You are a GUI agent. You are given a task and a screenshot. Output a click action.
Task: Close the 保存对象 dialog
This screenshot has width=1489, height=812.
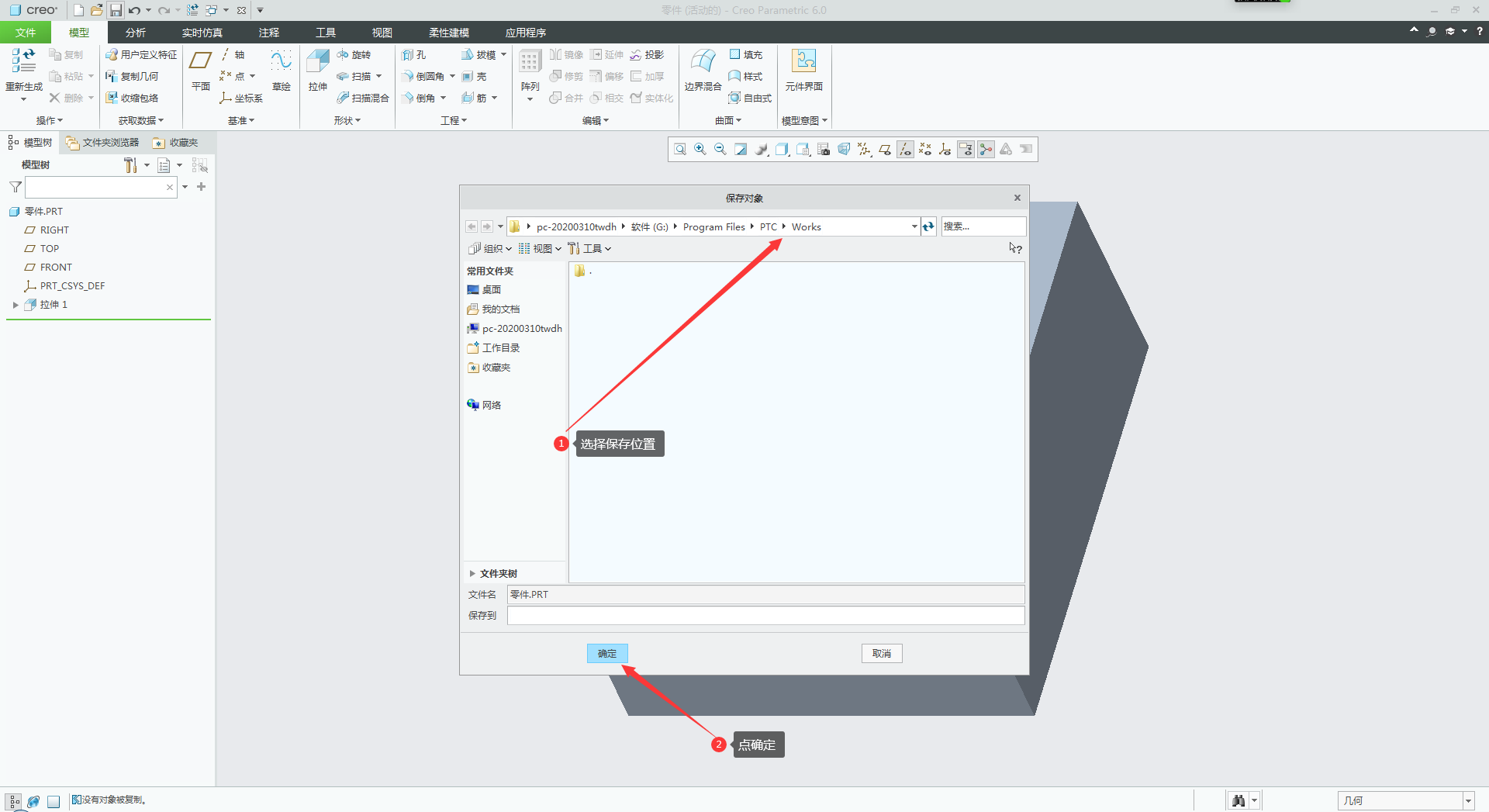pos(1017,198)
